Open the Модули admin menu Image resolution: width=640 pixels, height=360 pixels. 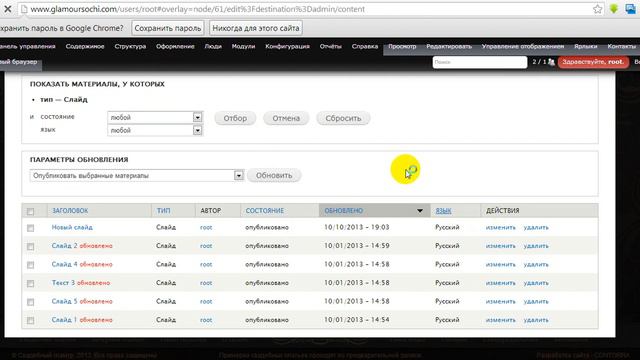coord(243,47)
